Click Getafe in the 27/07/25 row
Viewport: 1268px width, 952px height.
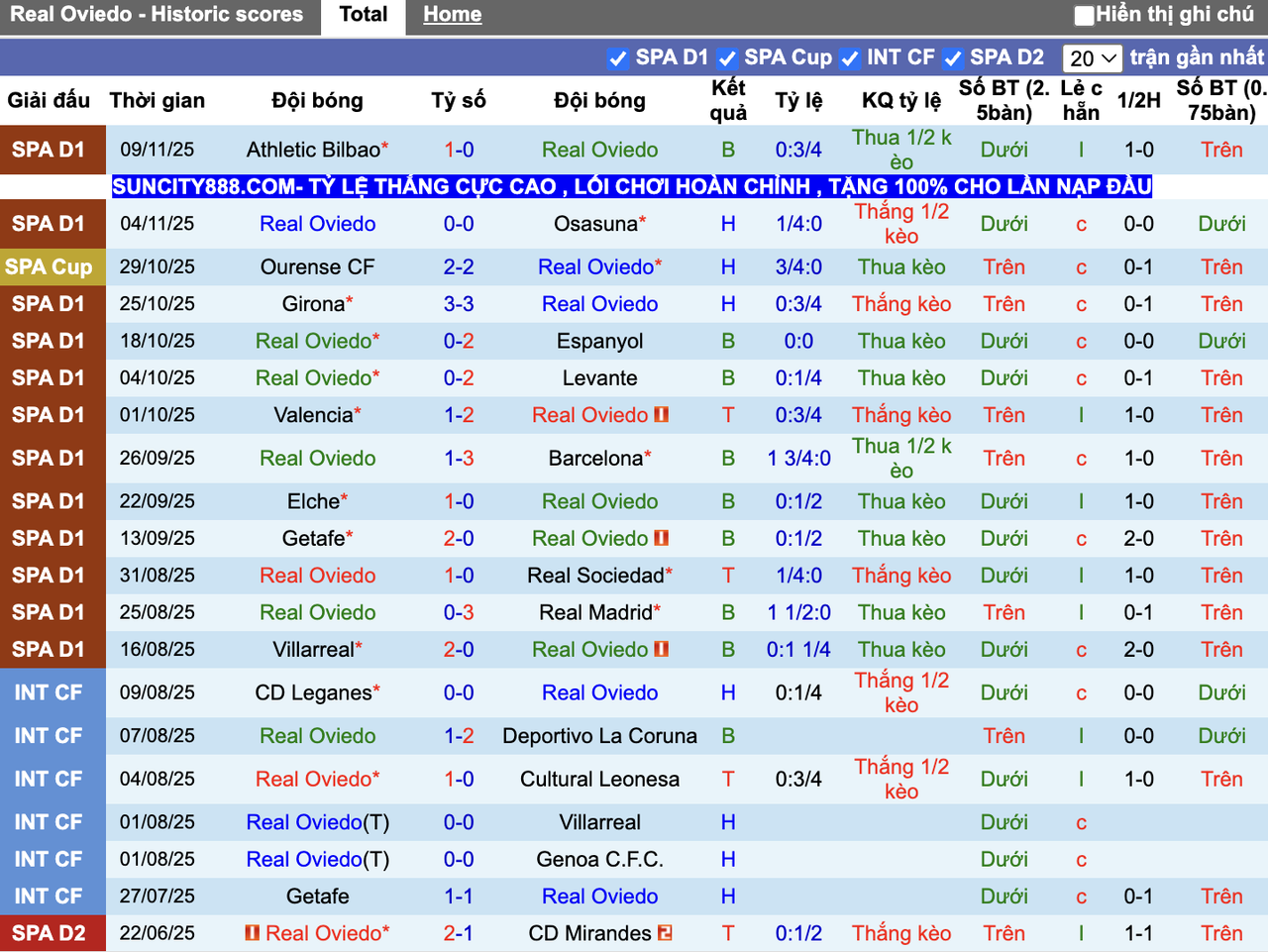tap(318, 896)
